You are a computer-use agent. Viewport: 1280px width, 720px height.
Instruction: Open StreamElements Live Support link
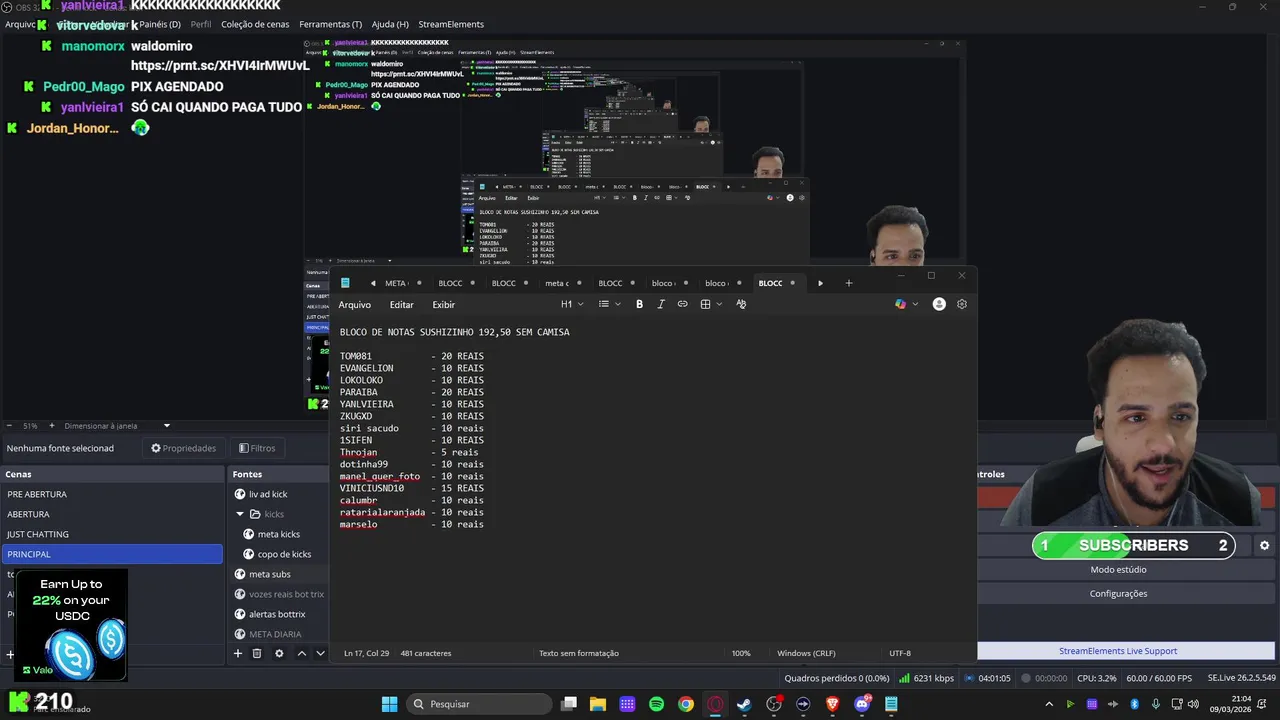tap(1118, 651)
